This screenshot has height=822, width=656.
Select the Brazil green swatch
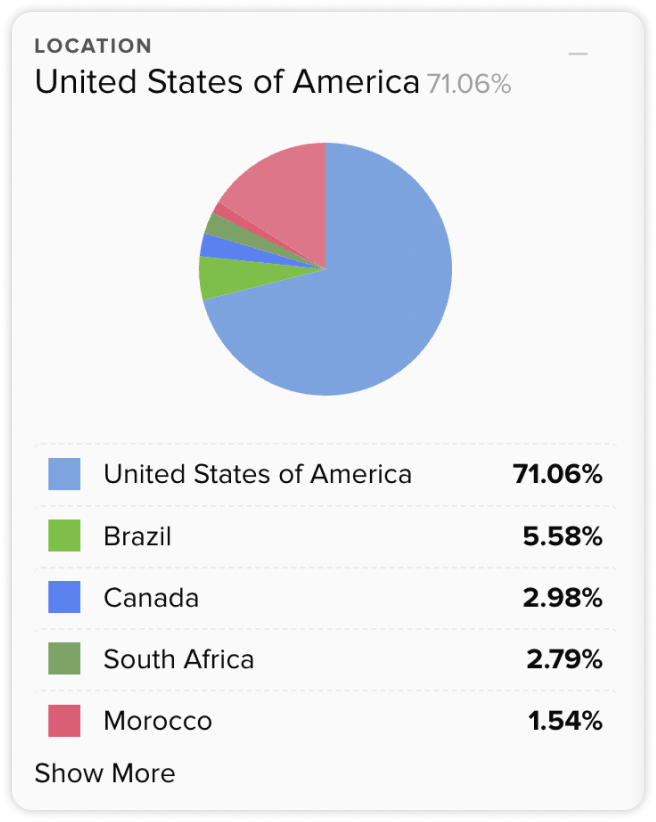64,535
